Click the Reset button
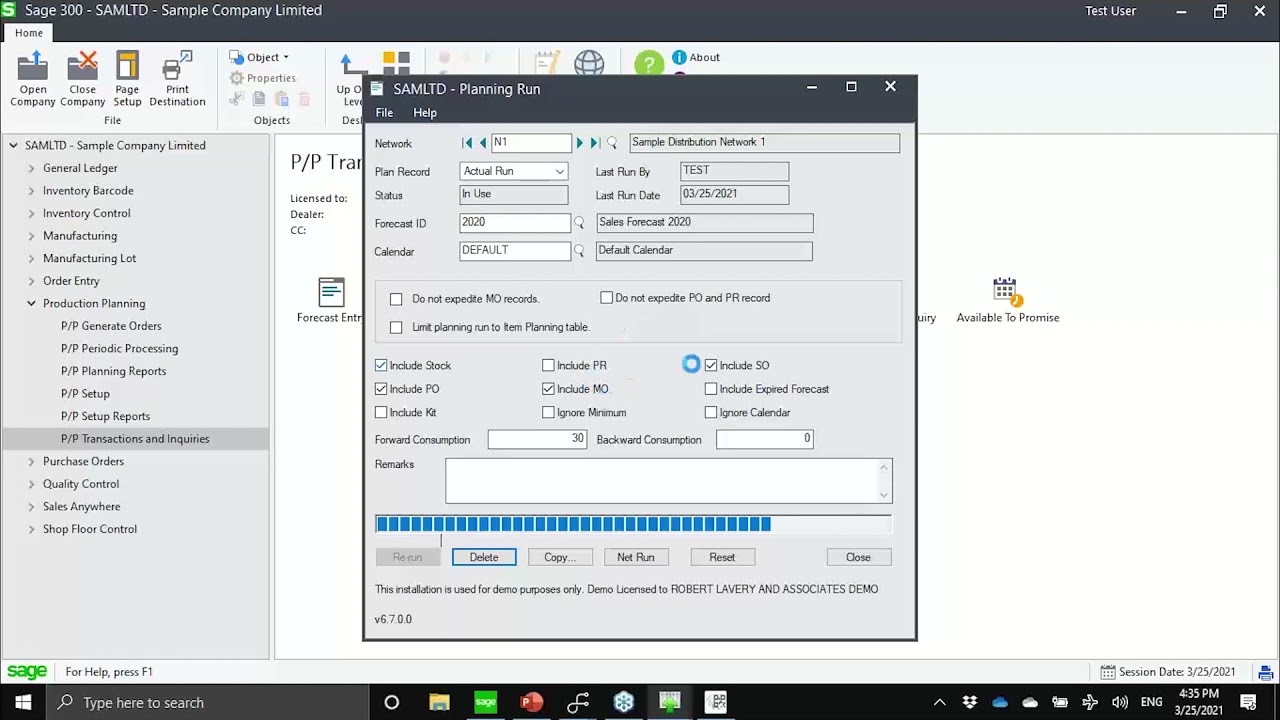This screenshot has height=720, width=1280. pyautogui.click(x=722, y=557)
